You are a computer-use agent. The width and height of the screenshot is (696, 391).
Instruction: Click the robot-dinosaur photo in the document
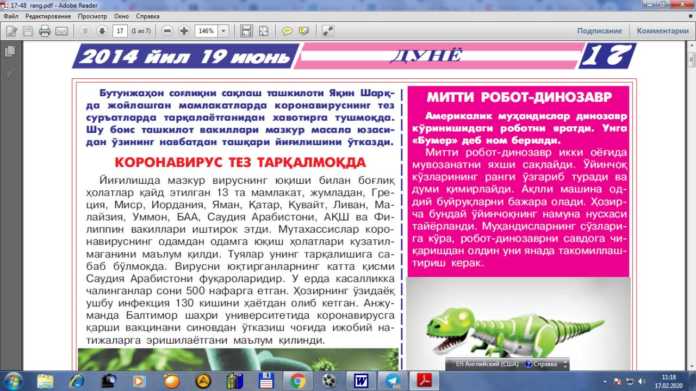tap(518, 325)
